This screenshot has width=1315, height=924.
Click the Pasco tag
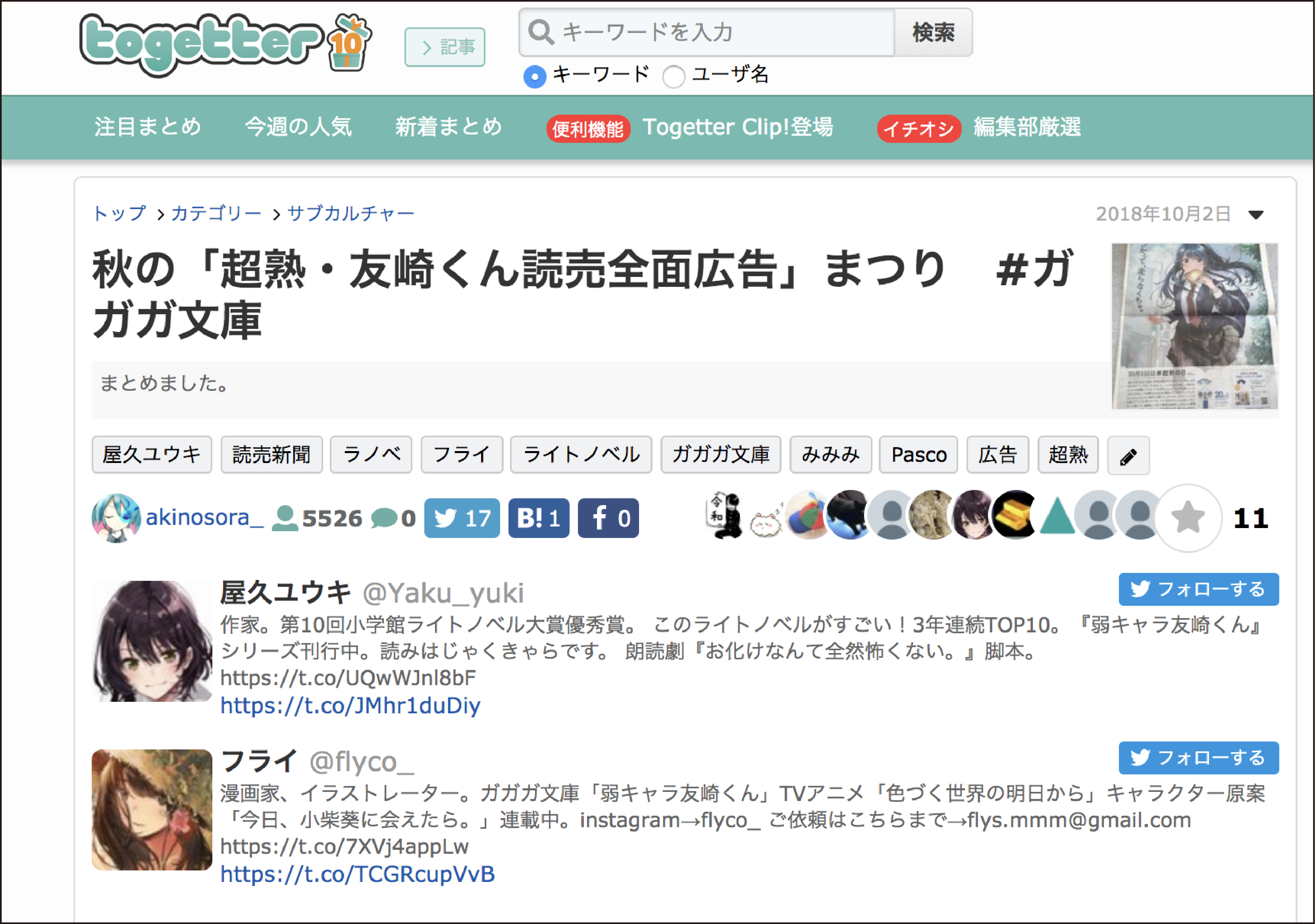(918, 455)
